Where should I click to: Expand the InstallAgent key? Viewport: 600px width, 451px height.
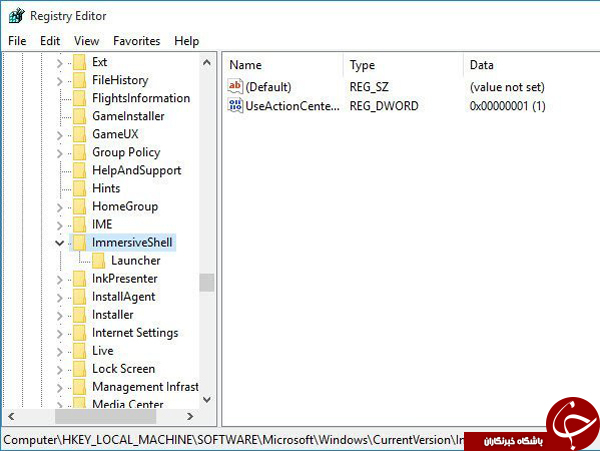click(59, 297)
